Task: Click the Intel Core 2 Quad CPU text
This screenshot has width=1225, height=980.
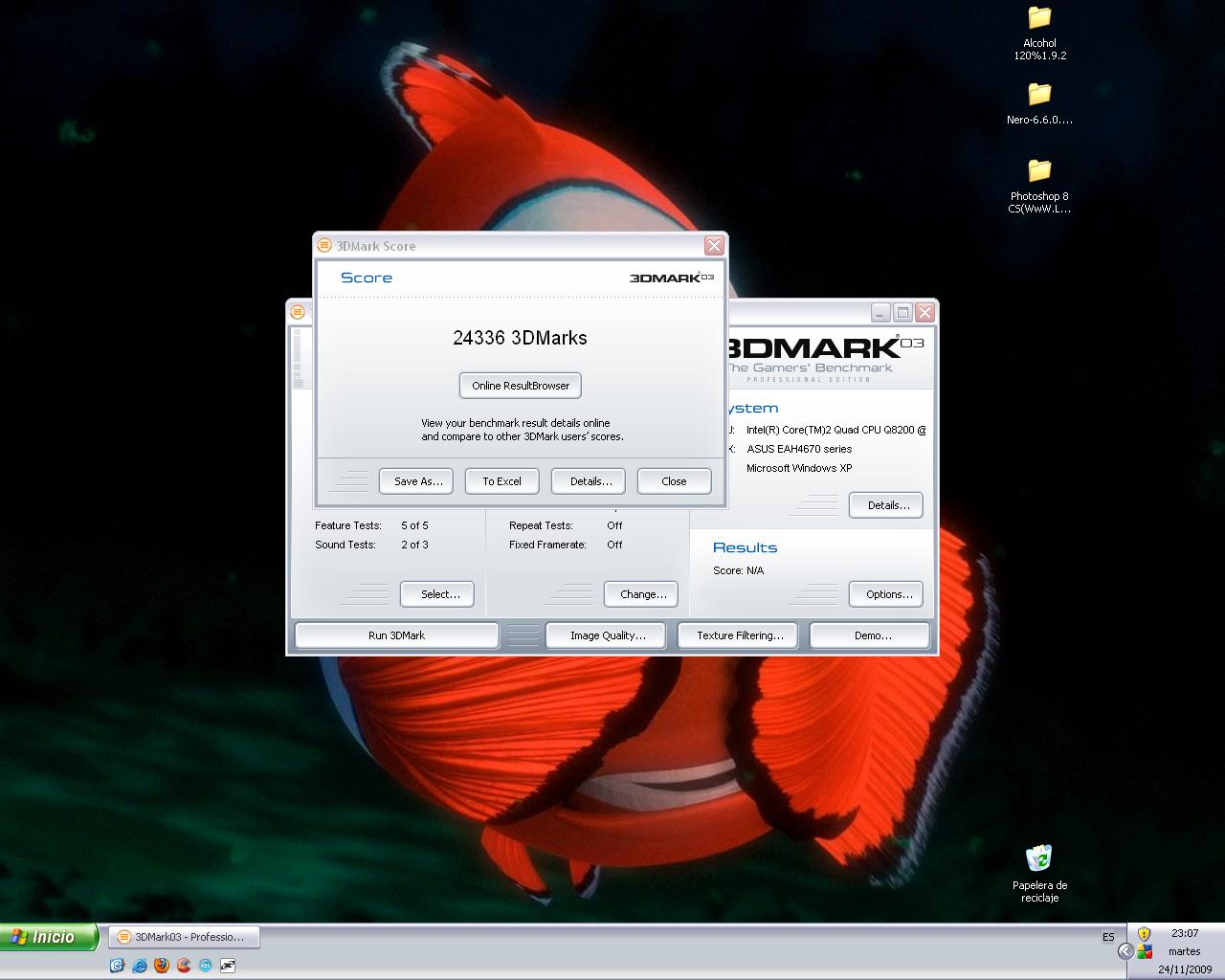Action: click(835, 430)
